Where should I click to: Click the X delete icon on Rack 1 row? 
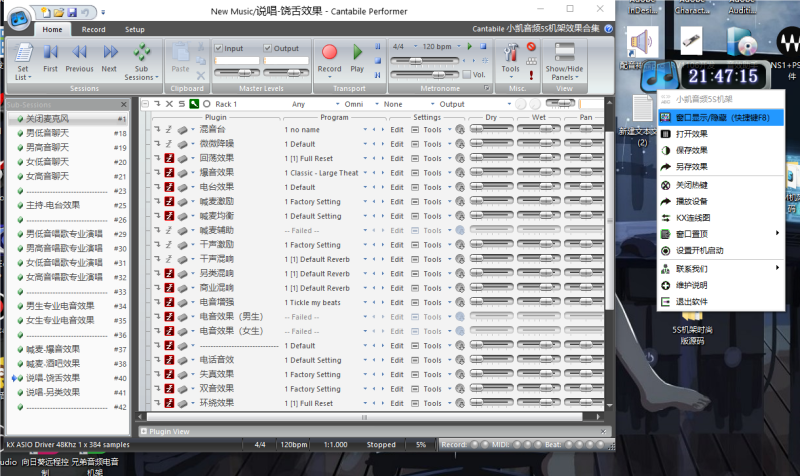169,104
